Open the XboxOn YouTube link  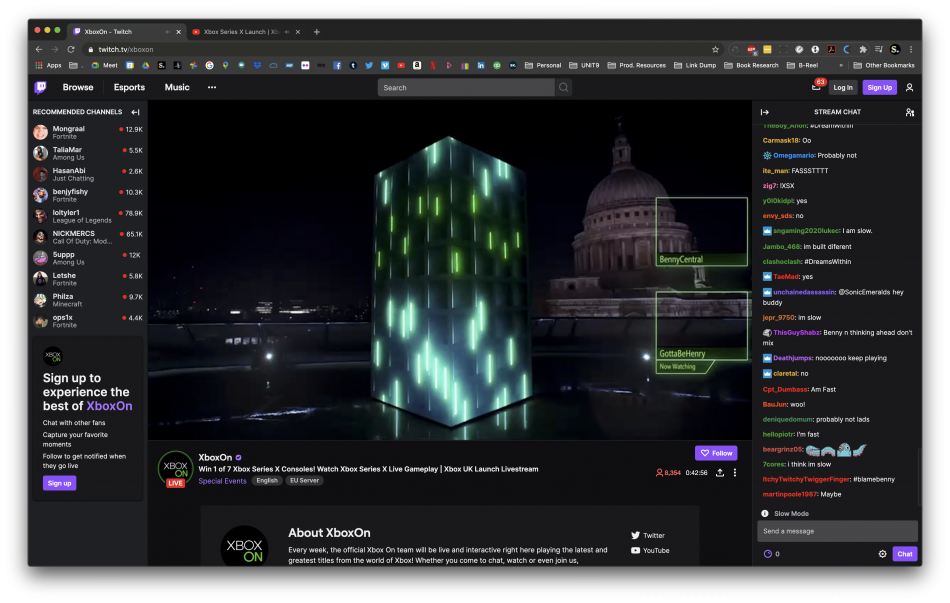coord(650,550)
